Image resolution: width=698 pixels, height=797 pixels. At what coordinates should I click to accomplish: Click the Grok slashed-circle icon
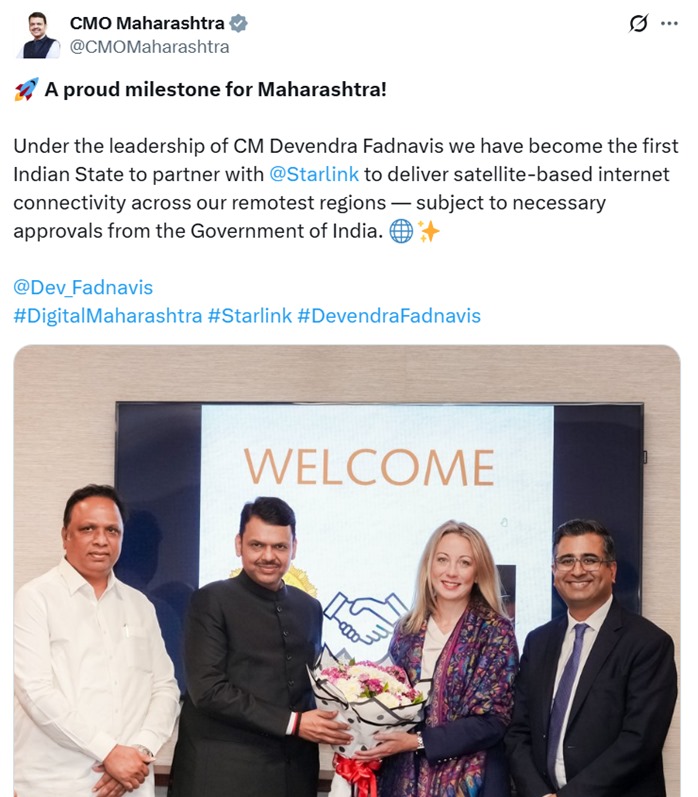(x=639, y=23)
